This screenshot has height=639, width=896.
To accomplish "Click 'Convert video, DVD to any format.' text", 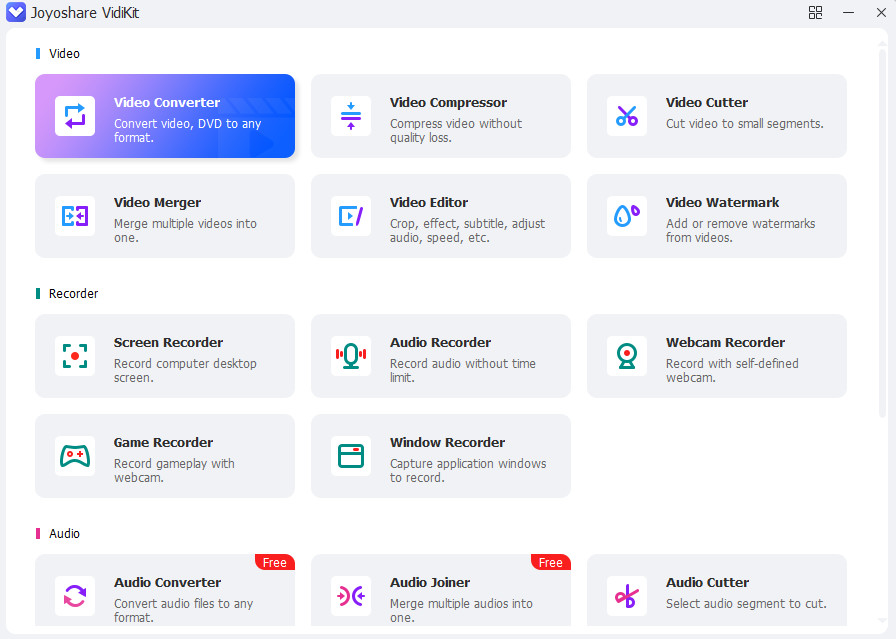I will point(187,130).
